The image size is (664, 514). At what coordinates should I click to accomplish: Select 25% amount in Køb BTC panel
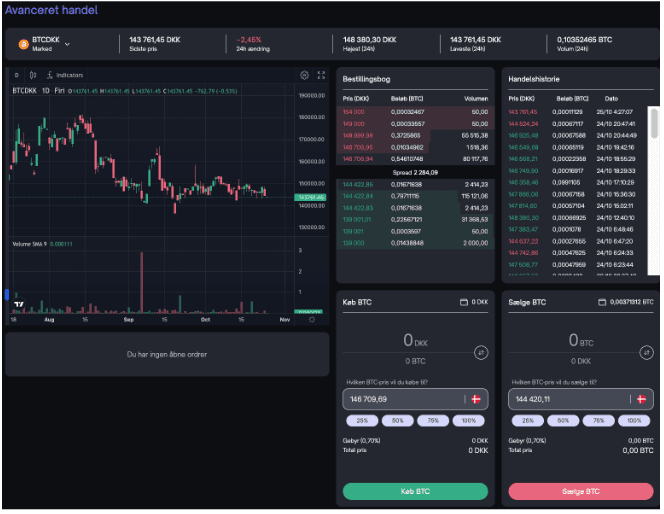coord(363,421)
